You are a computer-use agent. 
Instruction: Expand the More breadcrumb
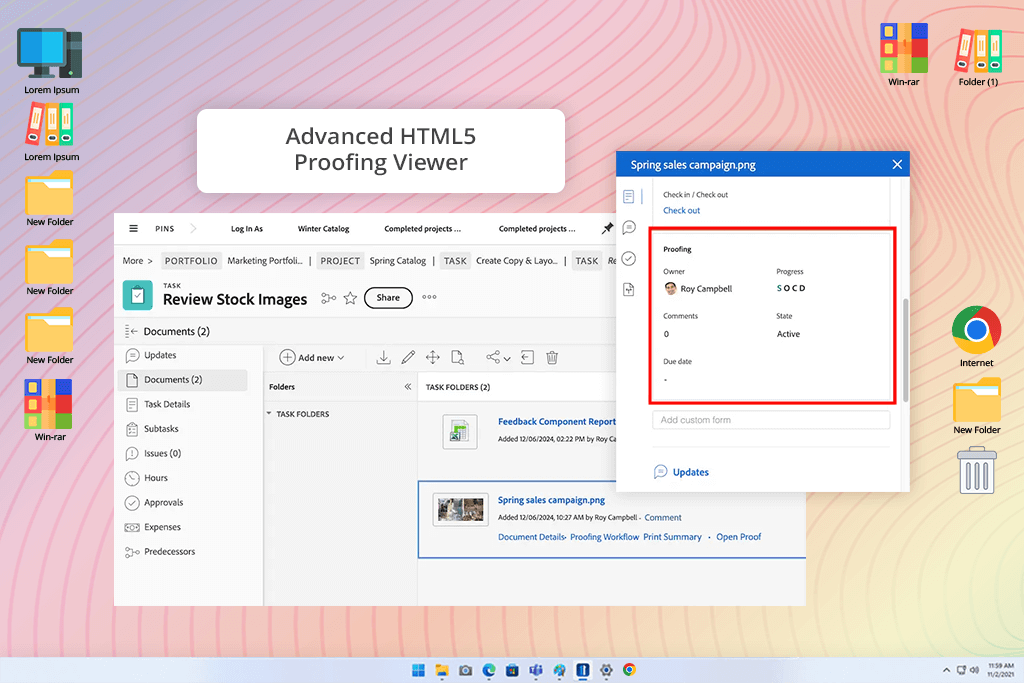click(x=137, y=261)
